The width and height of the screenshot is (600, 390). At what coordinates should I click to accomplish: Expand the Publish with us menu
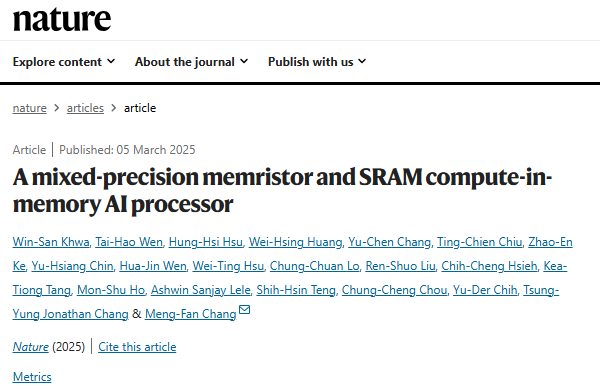point(317,62)
